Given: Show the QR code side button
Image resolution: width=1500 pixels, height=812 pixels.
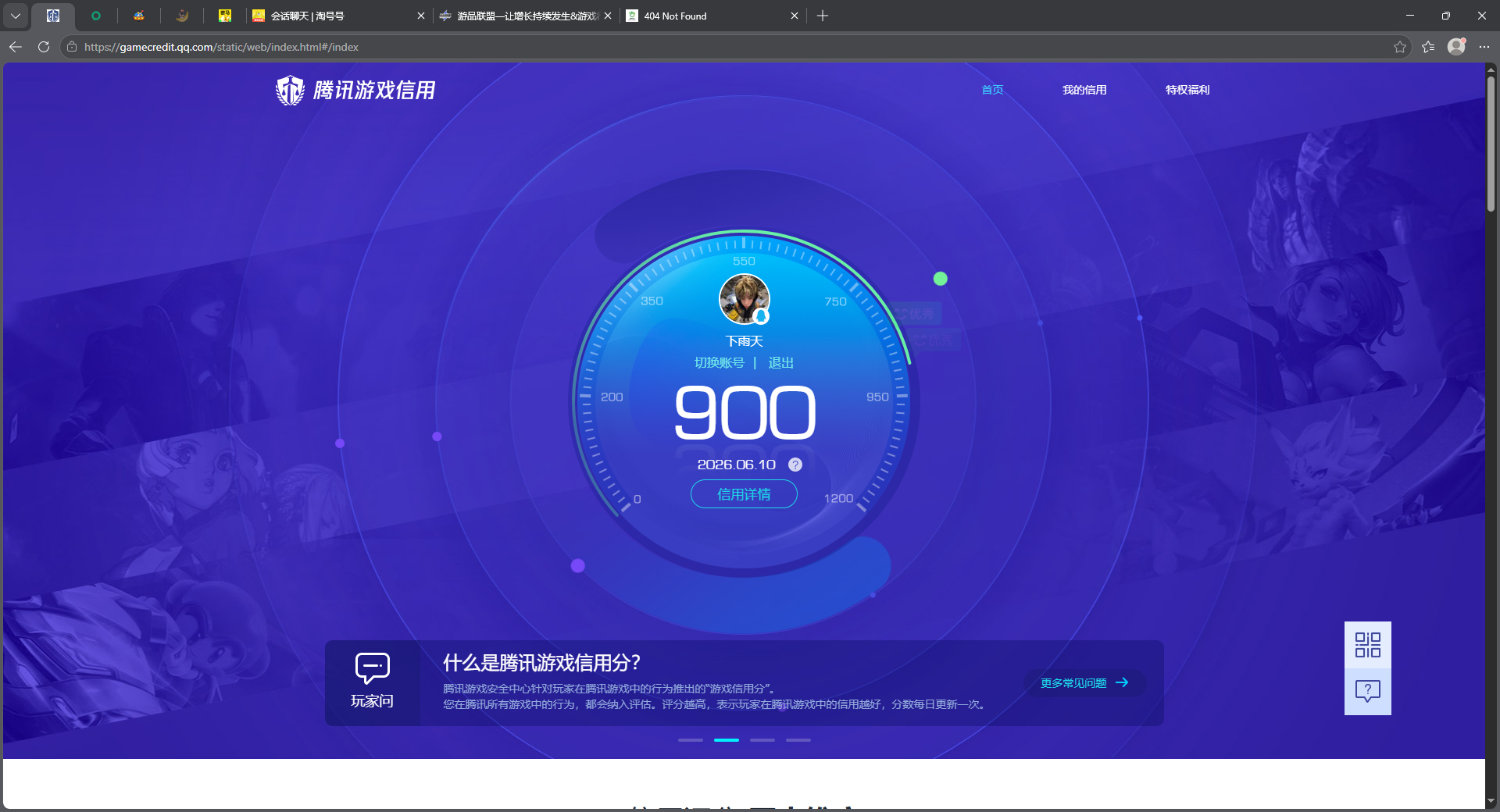Looking at the screenshot, I should tap(1368, 645).
